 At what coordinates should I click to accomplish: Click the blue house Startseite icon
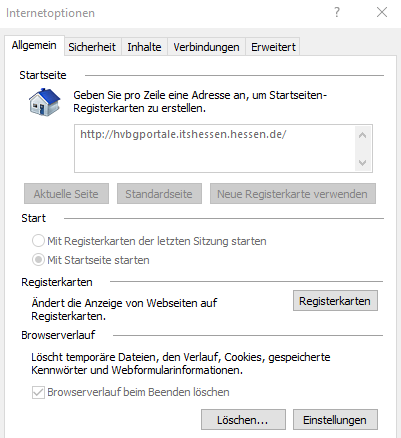coord(45,102)
